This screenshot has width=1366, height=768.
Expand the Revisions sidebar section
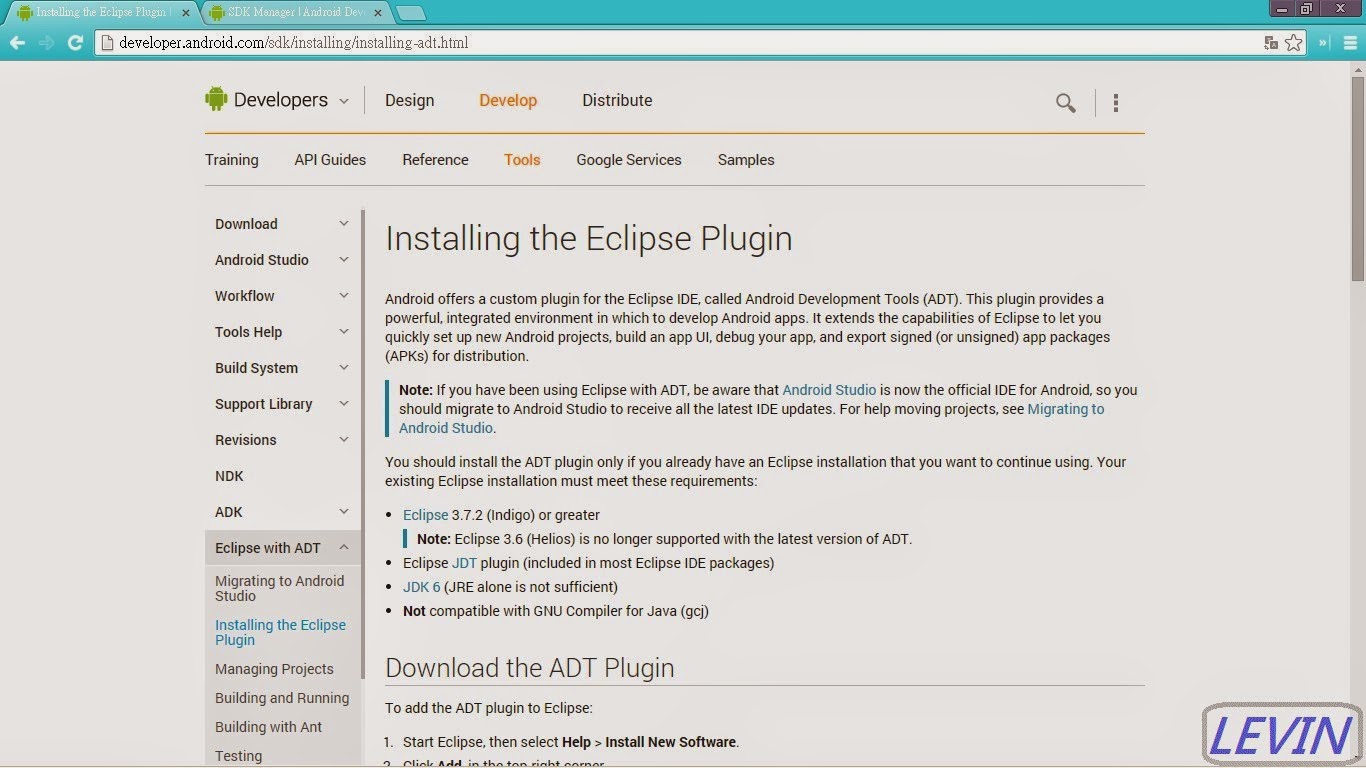tap(344, 440)
